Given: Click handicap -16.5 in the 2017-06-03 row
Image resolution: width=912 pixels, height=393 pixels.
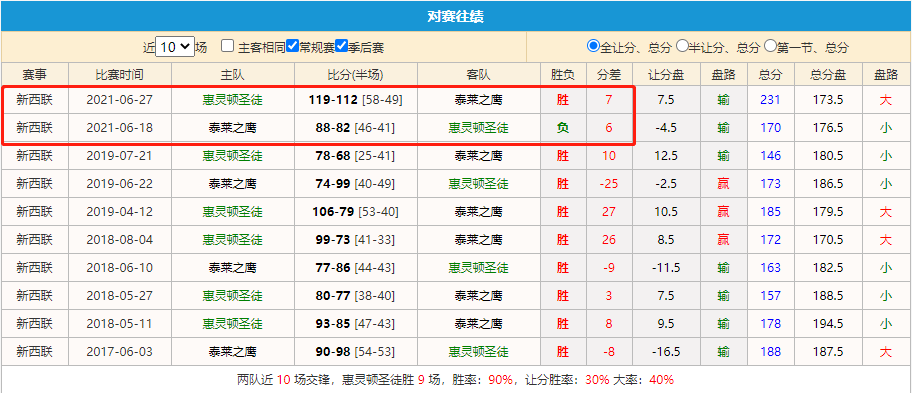Looking at the screenshot, I should 666,351.
